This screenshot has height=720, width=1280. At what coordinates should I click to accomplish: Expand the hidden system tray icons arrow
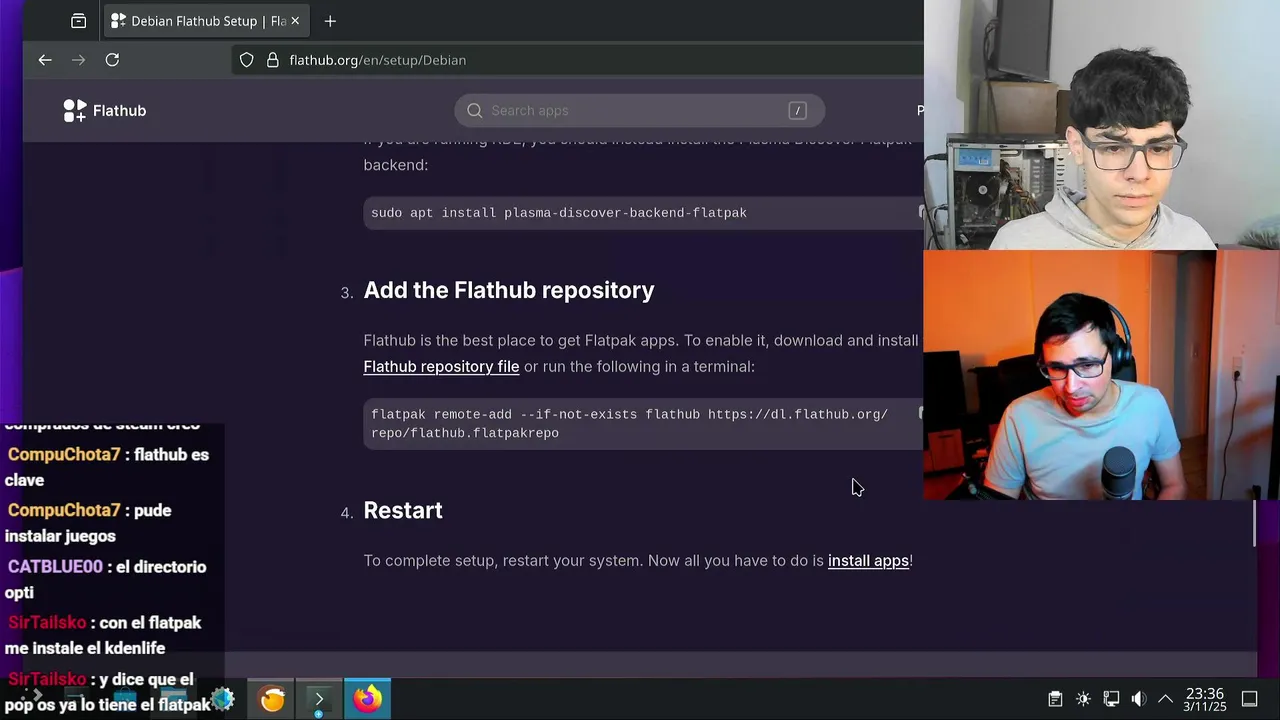coord(1165,699)
